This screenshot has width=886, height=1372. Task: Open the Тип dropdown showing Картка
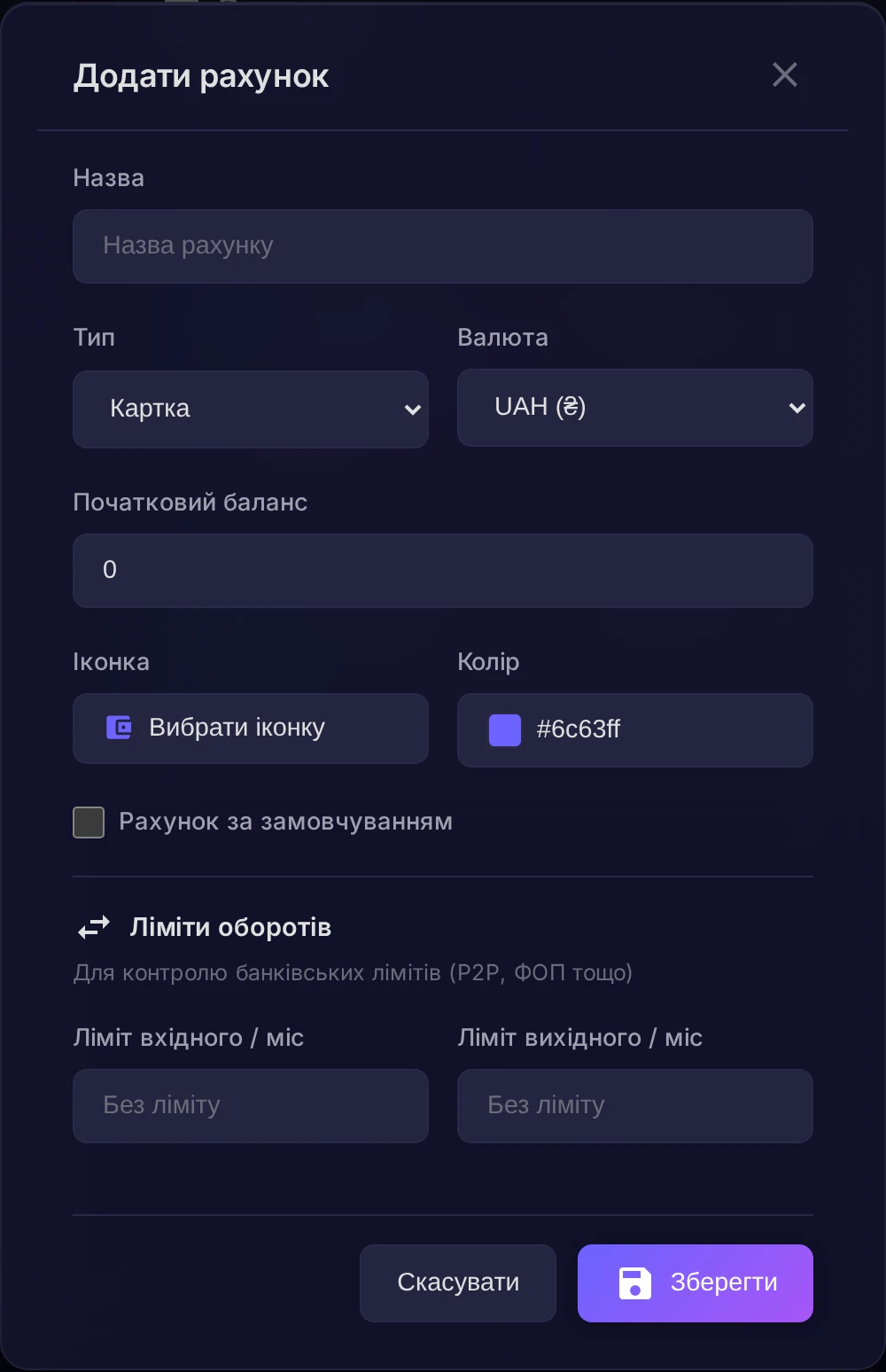click(251, 409)
